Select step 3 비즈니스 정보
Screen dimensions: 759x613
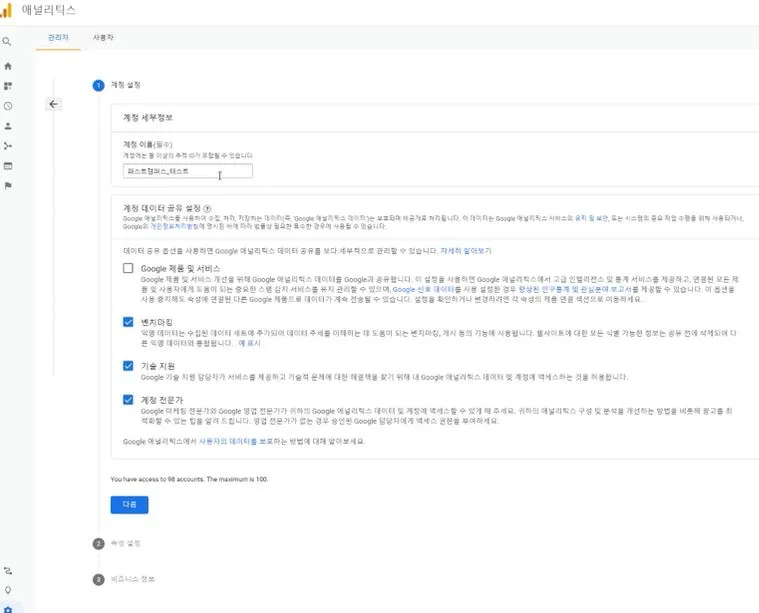(133, 579)
